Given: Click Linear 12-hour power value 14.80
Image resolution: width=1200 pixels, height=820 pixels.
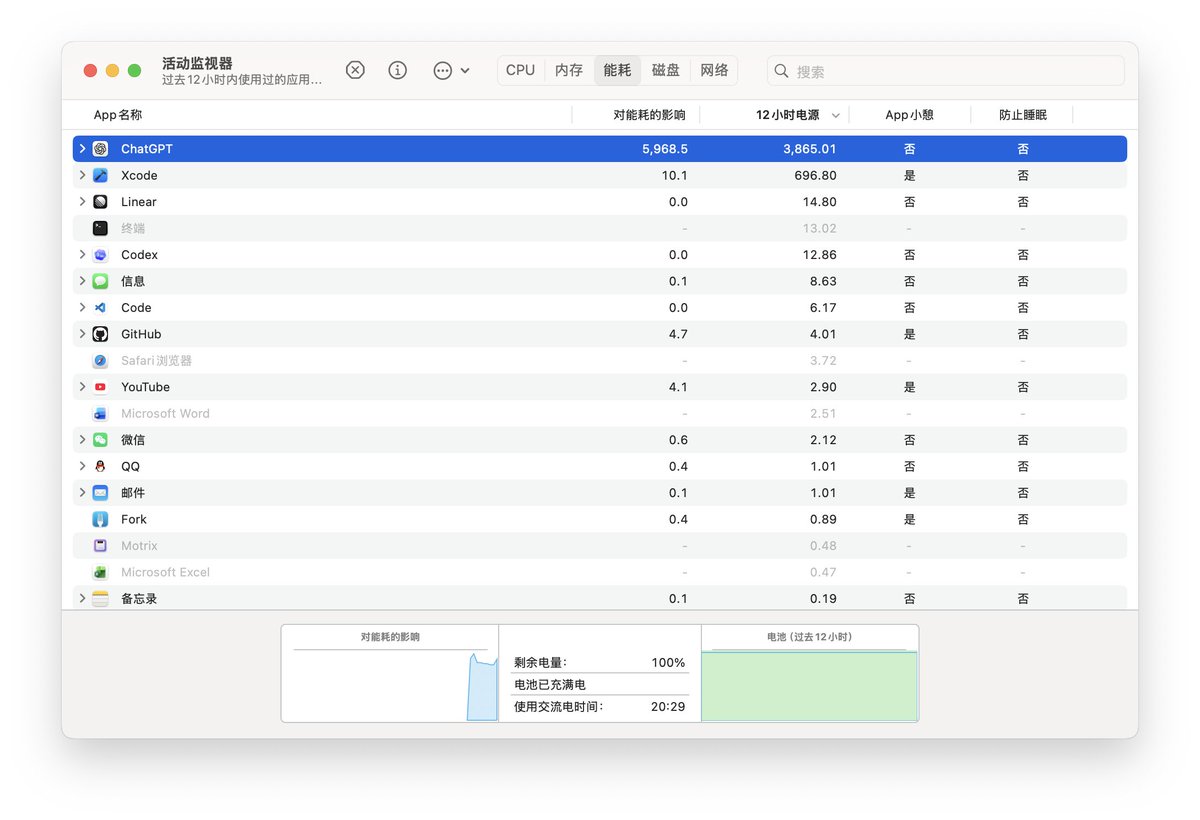Looking at the screenshot, I should 820,202.
